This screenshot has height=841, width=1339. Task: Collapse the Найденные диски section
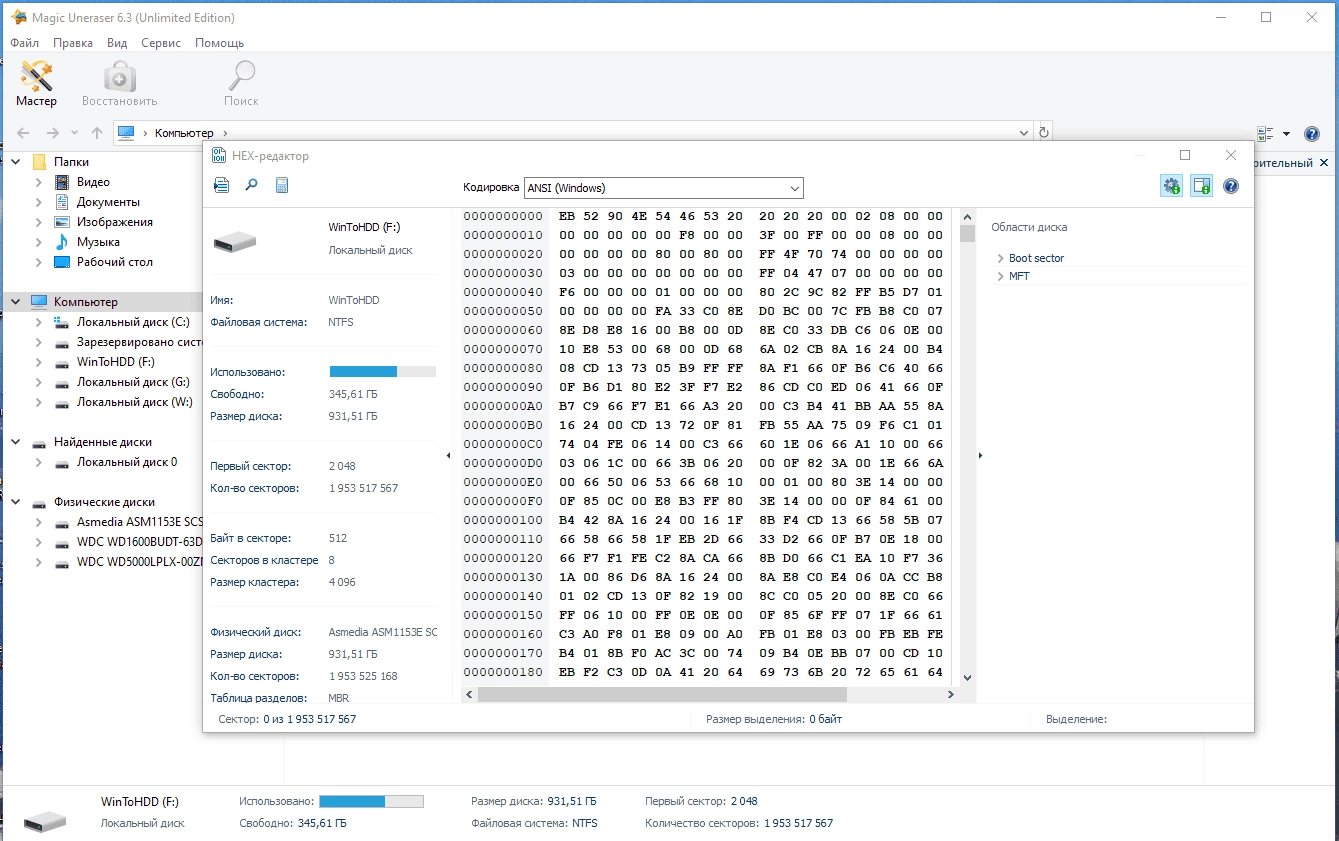15,442
